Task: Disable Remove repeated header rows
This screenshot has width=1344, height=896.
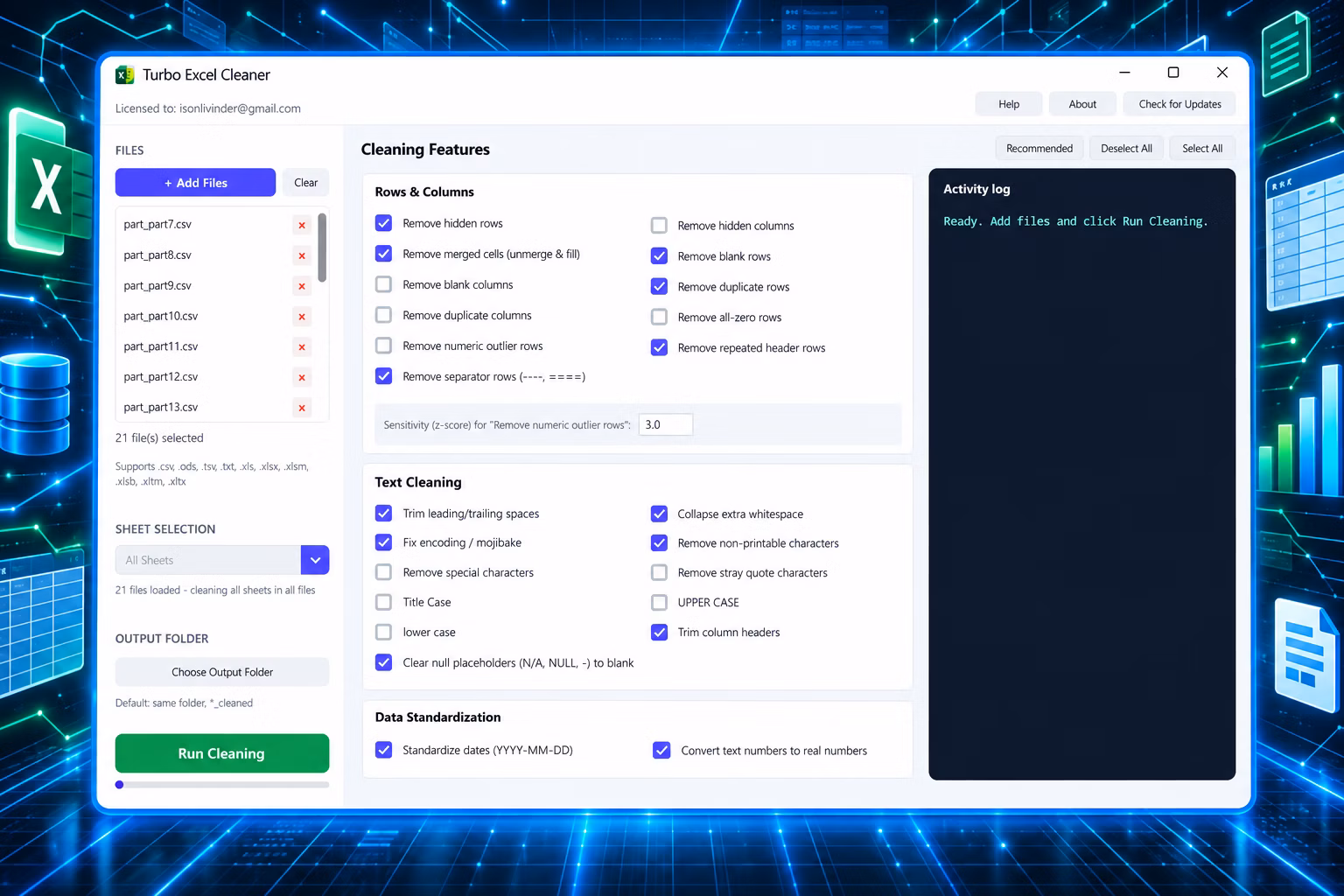Action: tap(659, 347)
